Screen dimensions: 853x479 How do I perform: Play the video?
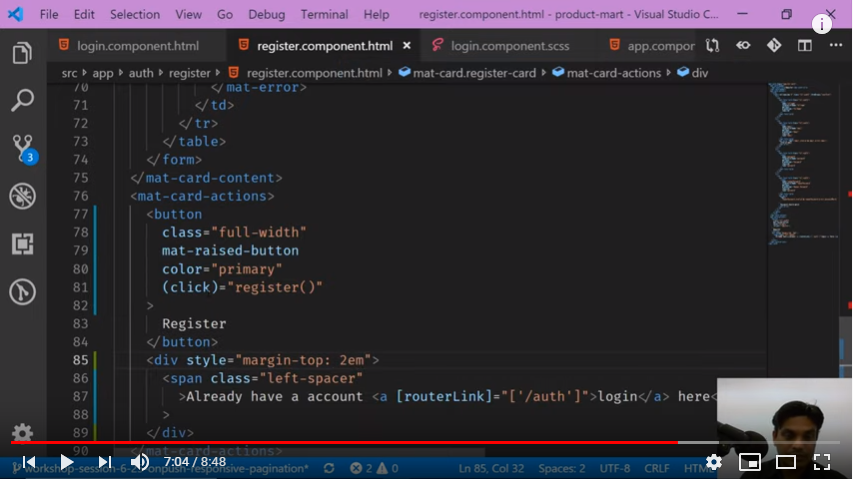[x=66, y=462]
